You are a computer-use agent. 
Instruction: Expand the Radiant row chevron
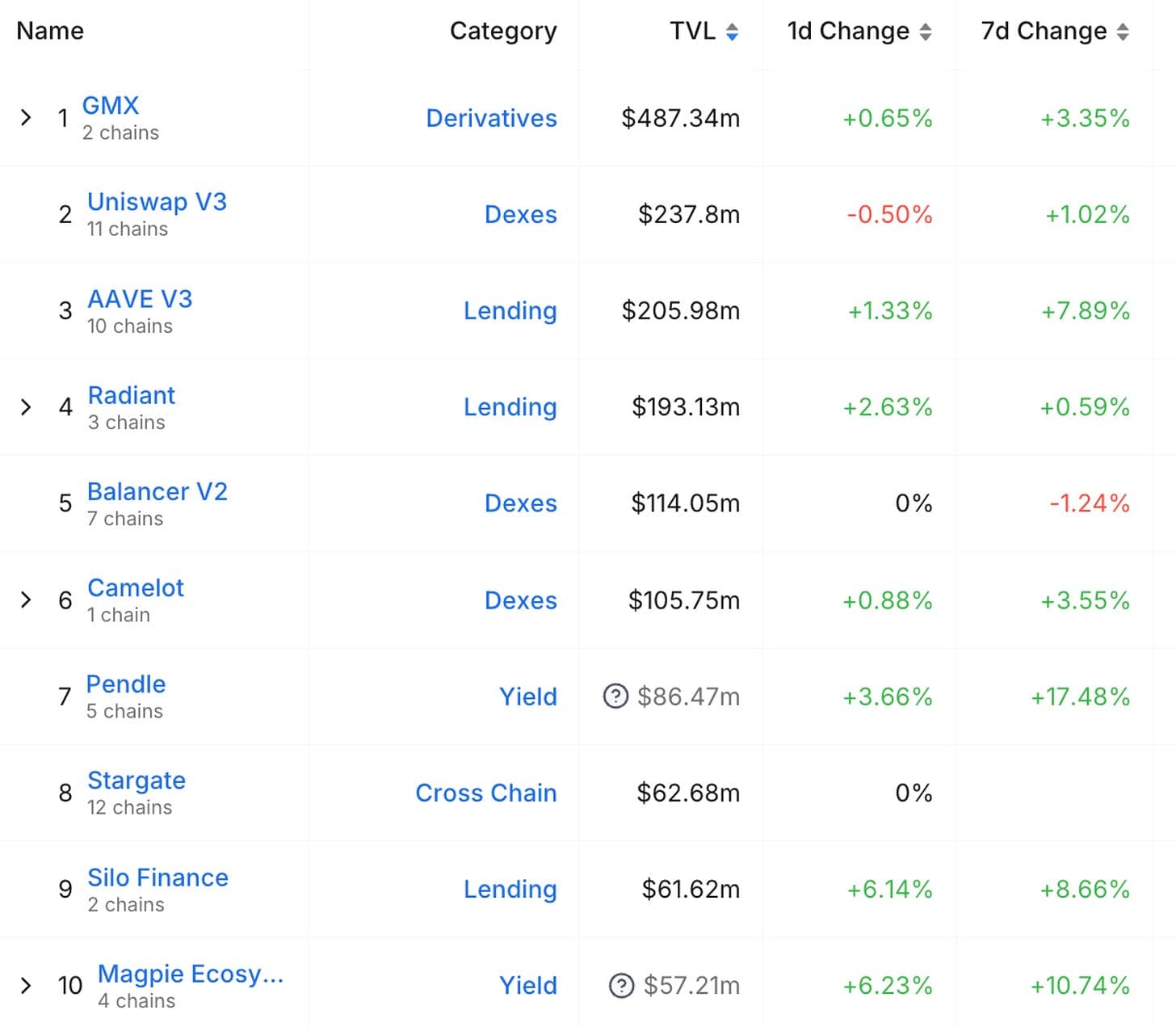click(26, 406)
